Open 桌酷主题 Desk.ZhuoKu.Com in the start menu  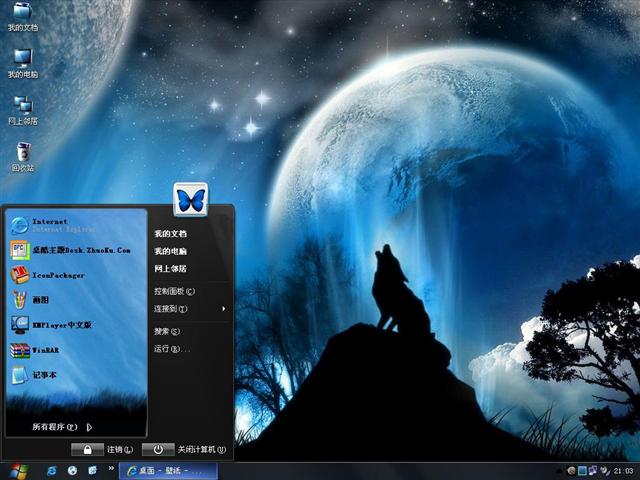coord(77,250)
